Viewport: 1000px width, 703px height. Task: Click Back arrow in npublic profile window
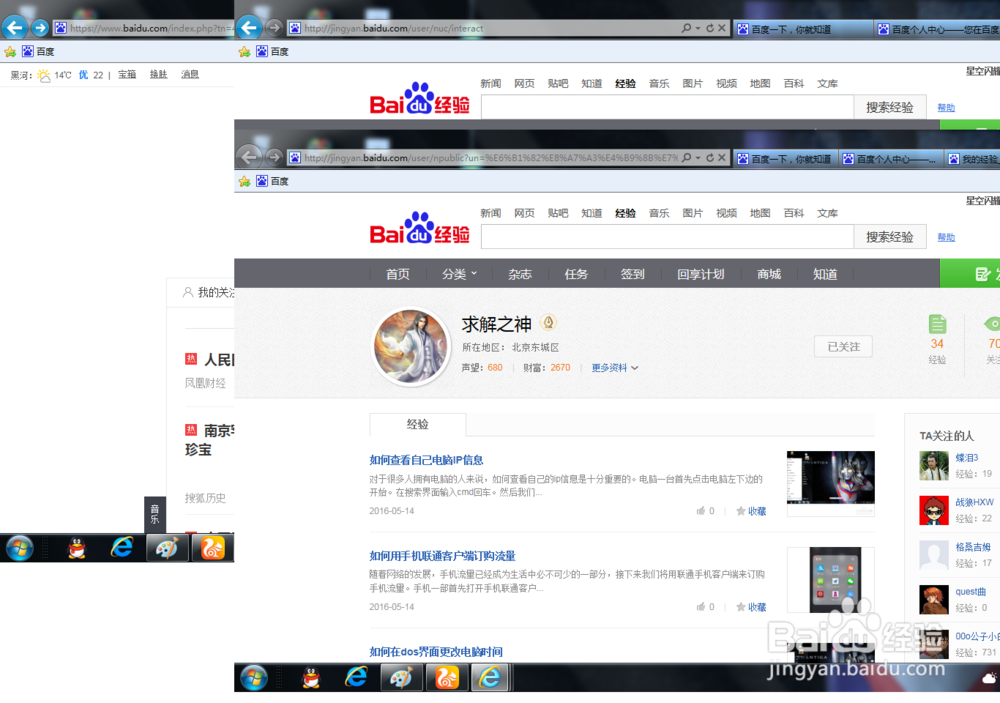(x=249, y=157)
